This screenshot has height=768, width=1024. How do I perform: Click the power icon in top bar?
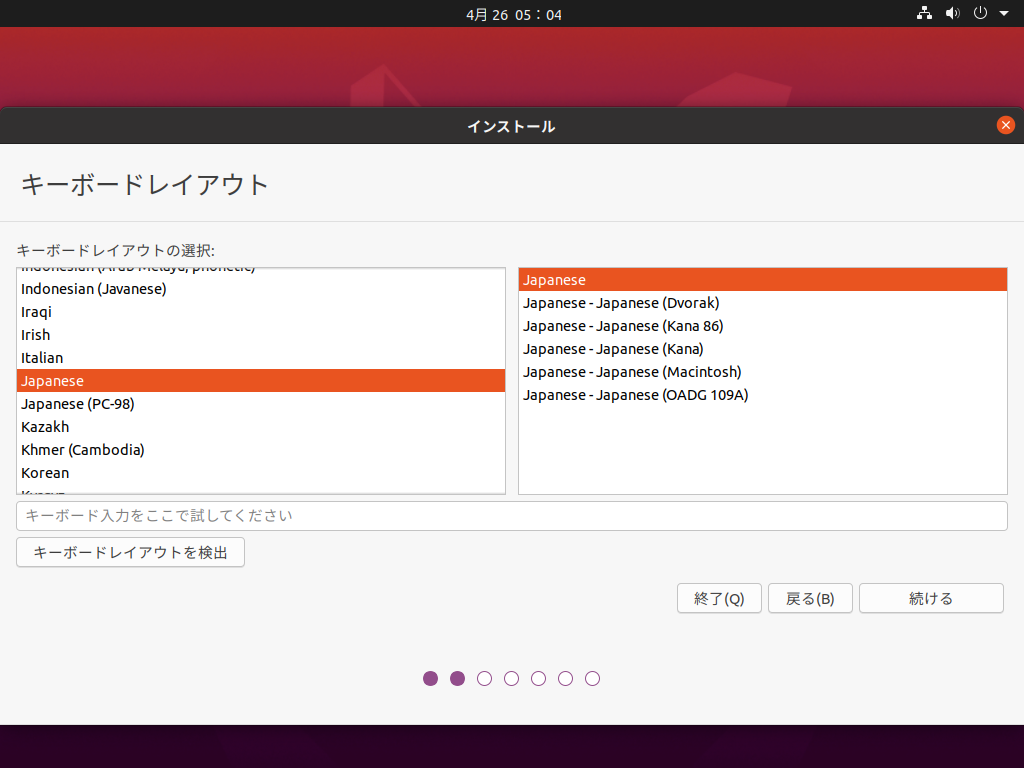pyautogui.click(x=980, y=13)
